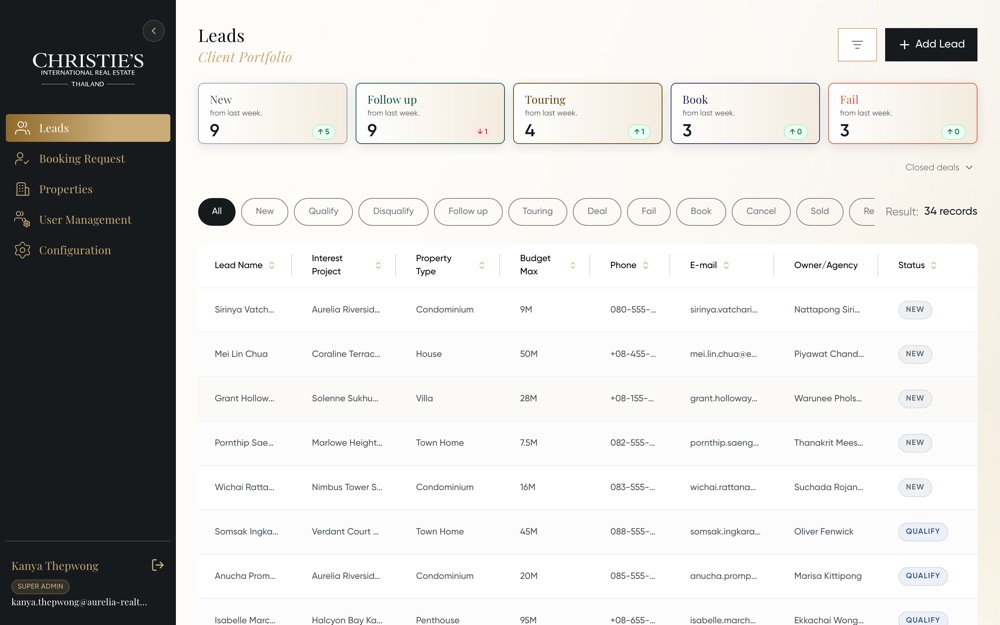The image size is (1000, 625).
Task: Open the Touring summary card
Action: click(587, 114)
